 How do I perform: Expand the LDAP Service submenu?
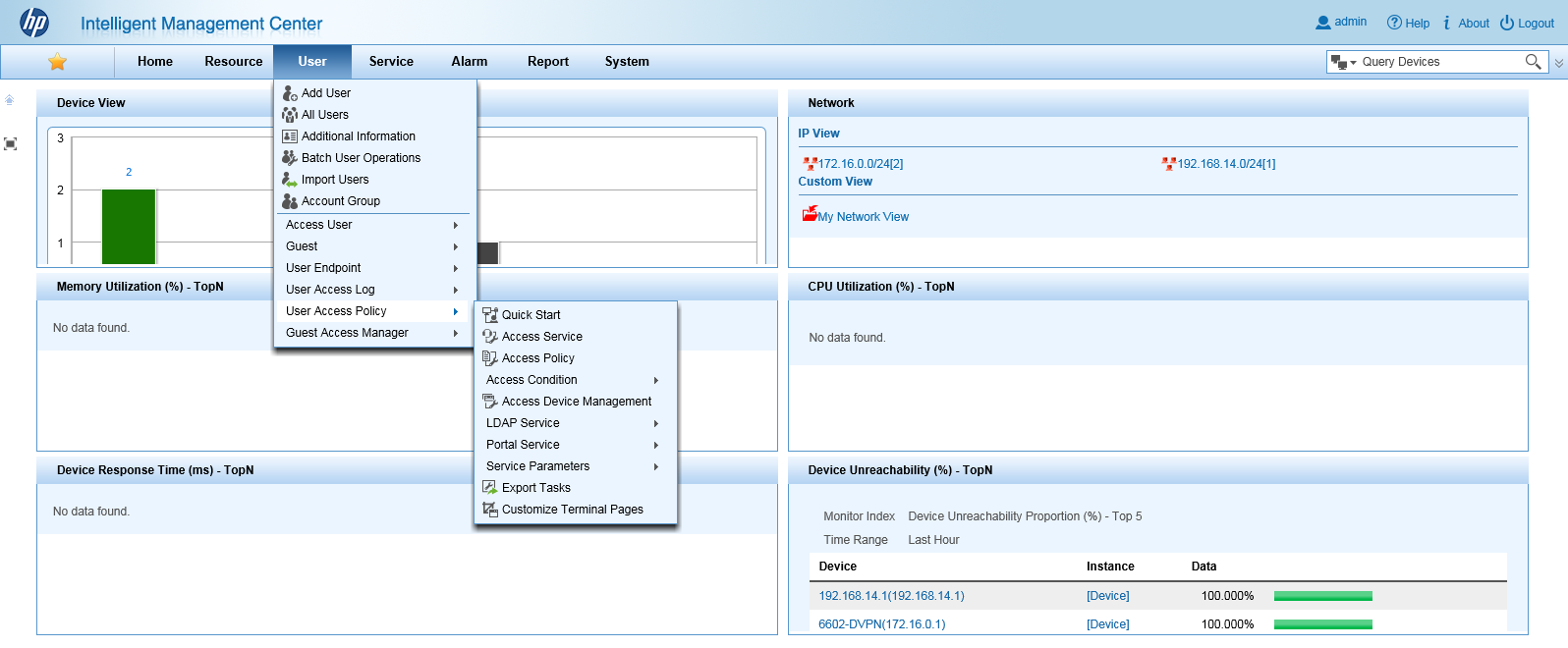(656, 423)
